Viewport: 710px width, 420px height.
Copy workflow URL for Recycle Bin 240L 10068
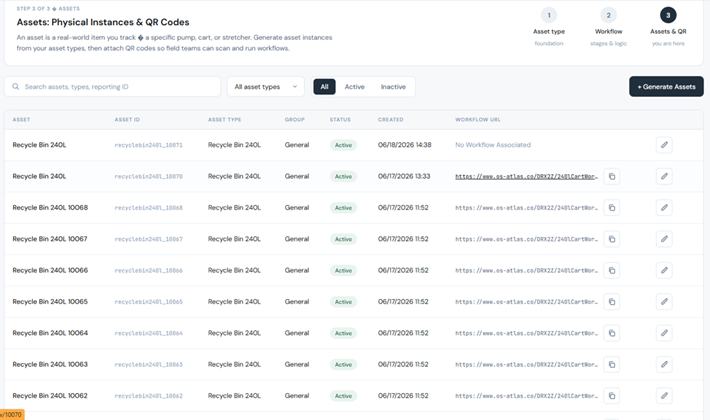pyautogui.click(x=612, y=208)
